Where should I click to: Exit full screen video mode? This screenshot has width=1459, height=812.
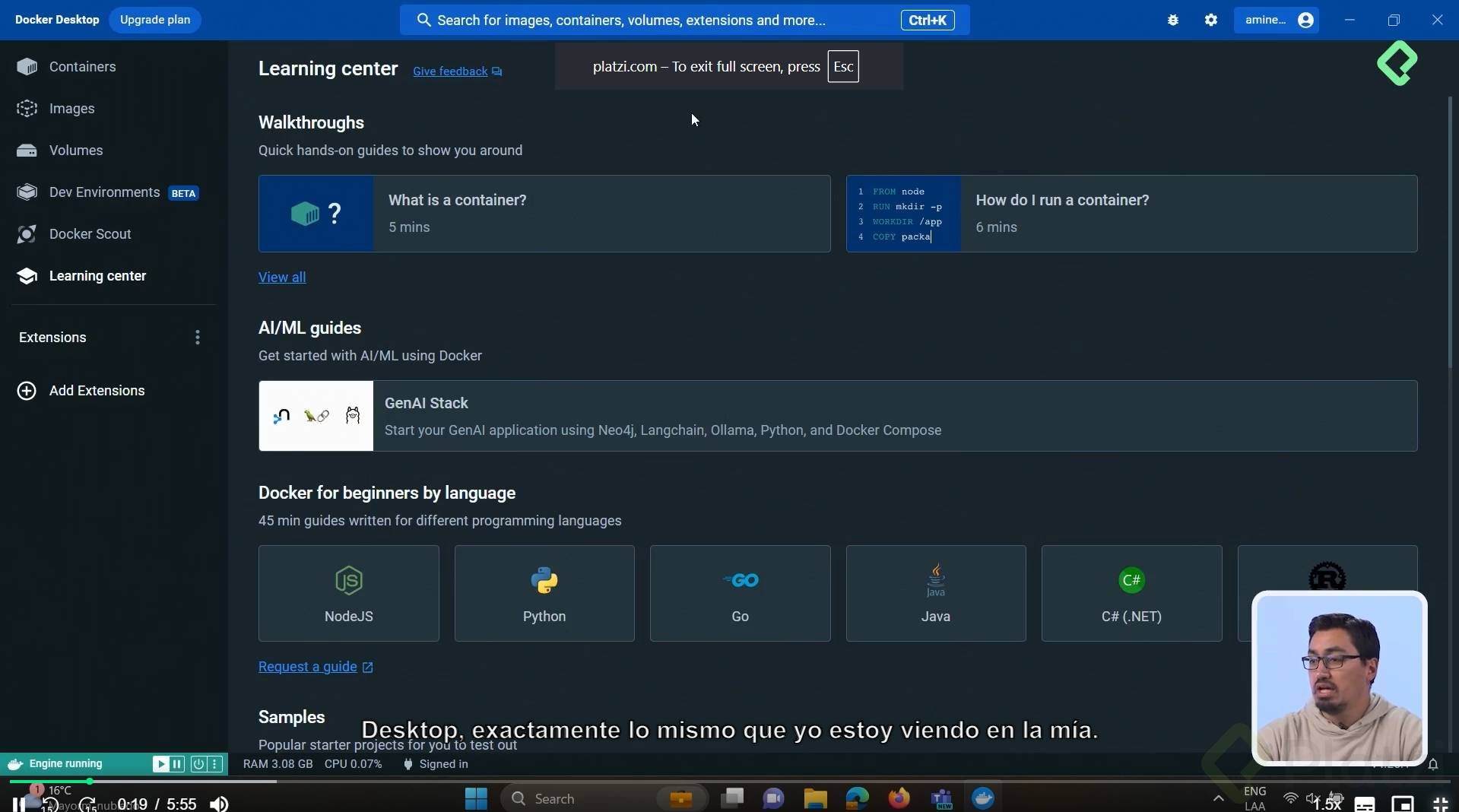[1440, 804]
